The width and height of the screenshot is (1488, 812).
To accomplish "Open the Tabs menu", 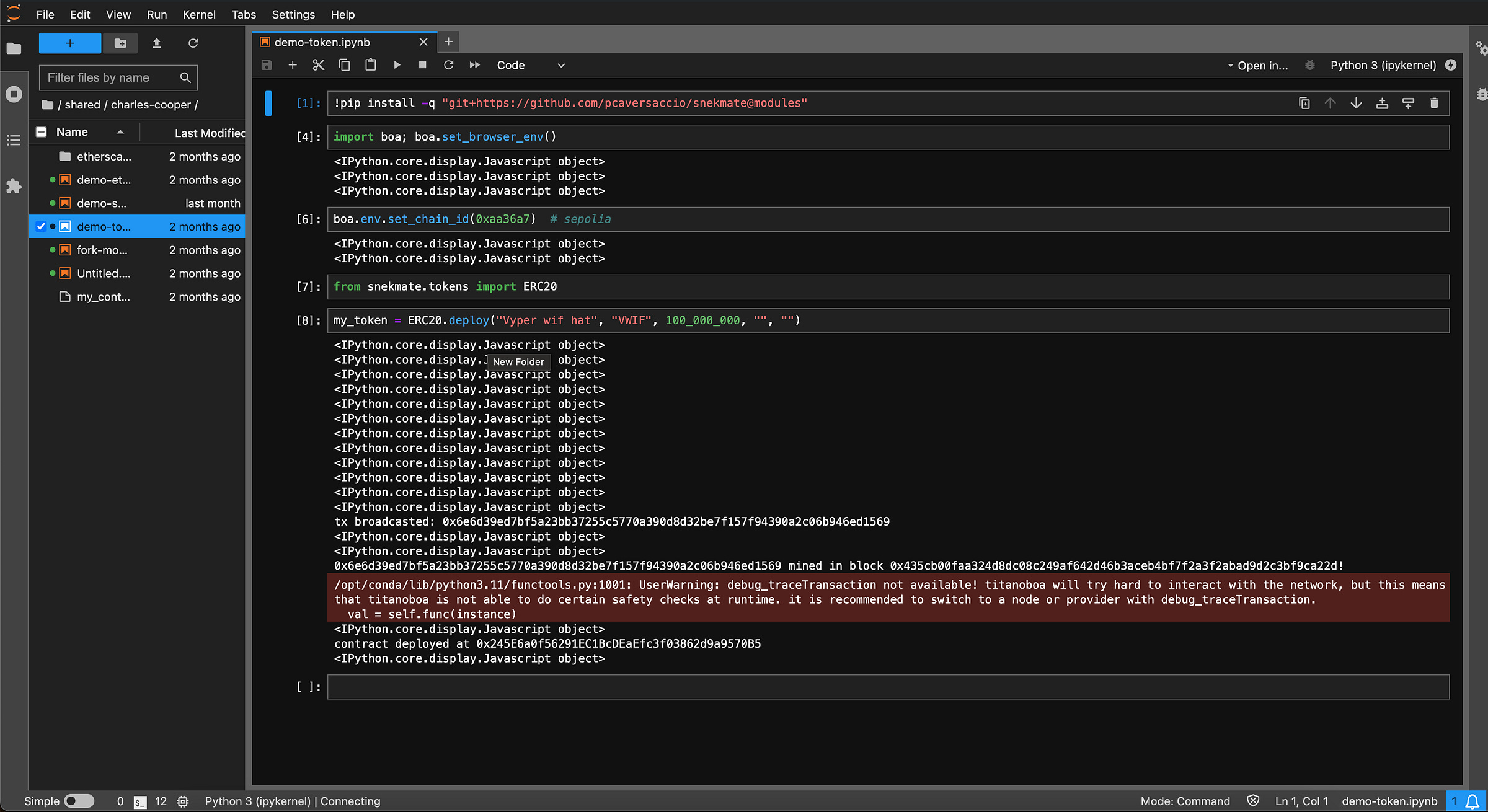I will 244,14.
